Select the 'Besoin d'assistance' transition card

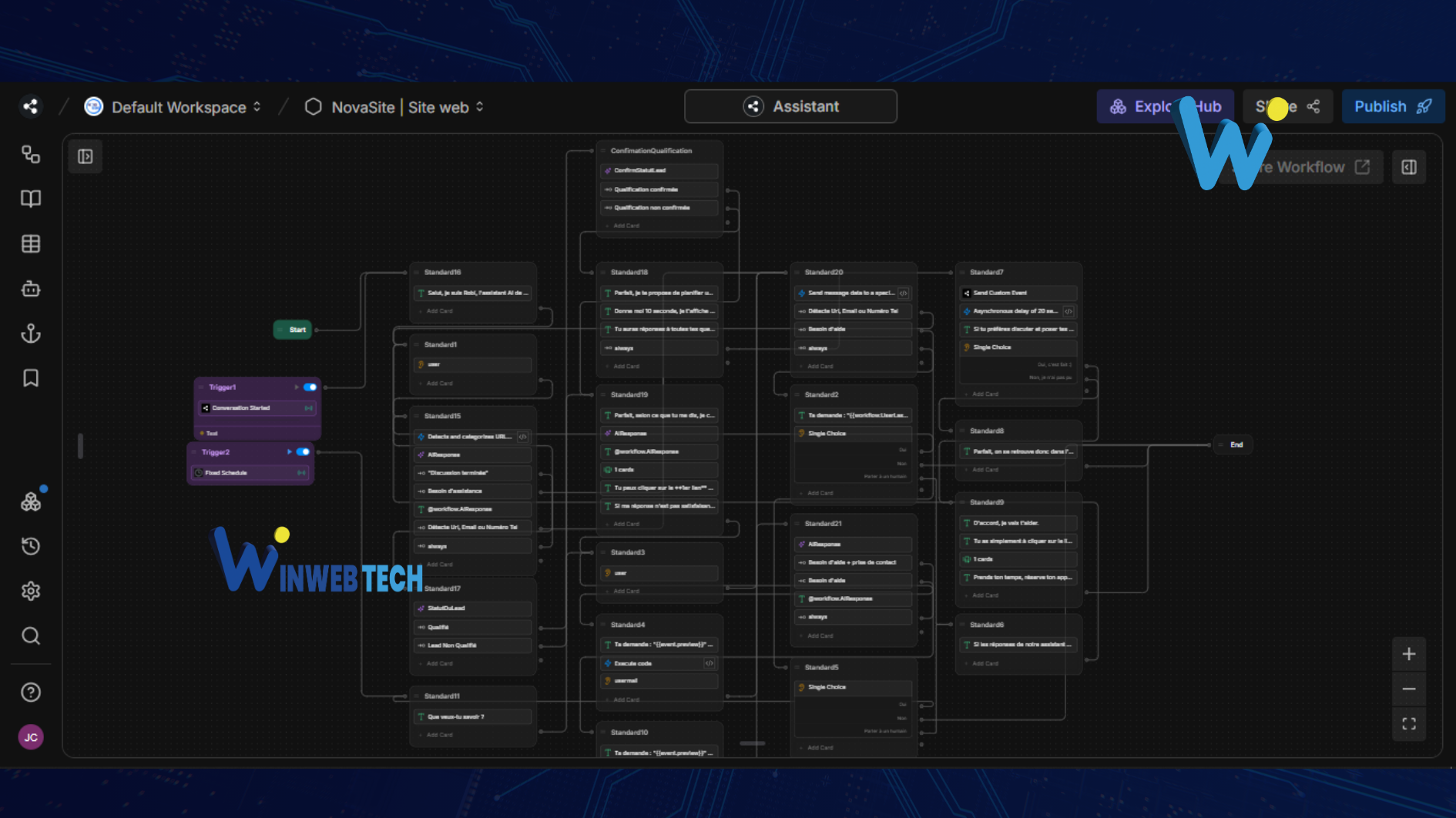point(473,491)
